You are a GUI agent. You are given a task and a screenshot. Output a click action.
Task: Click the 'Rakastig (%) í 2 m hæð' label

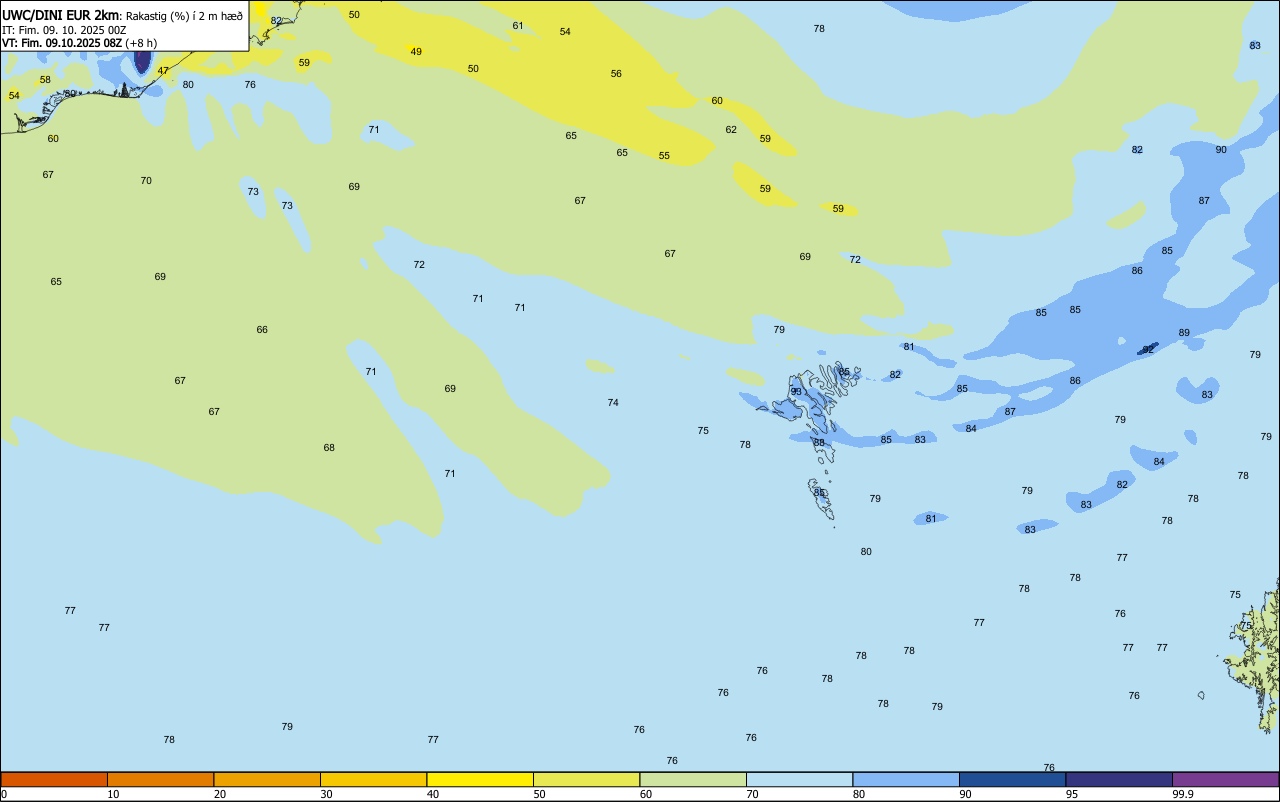184,15
